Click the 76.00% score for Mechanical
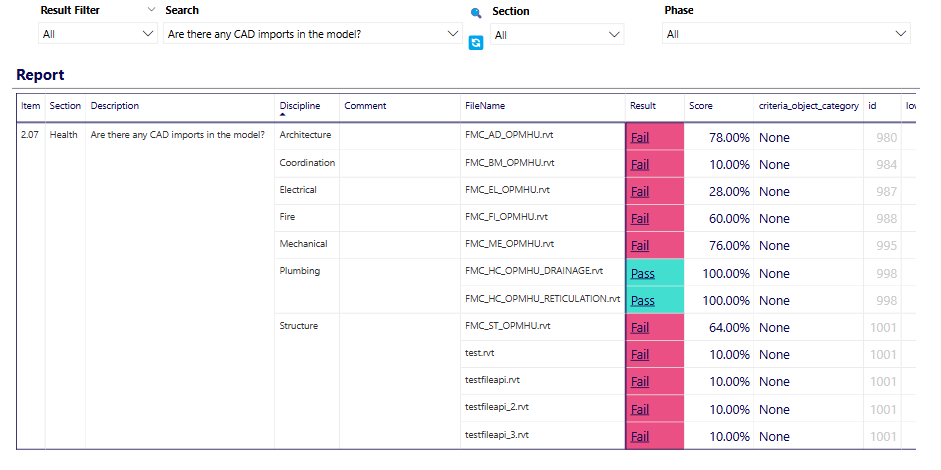 point(729,246)
